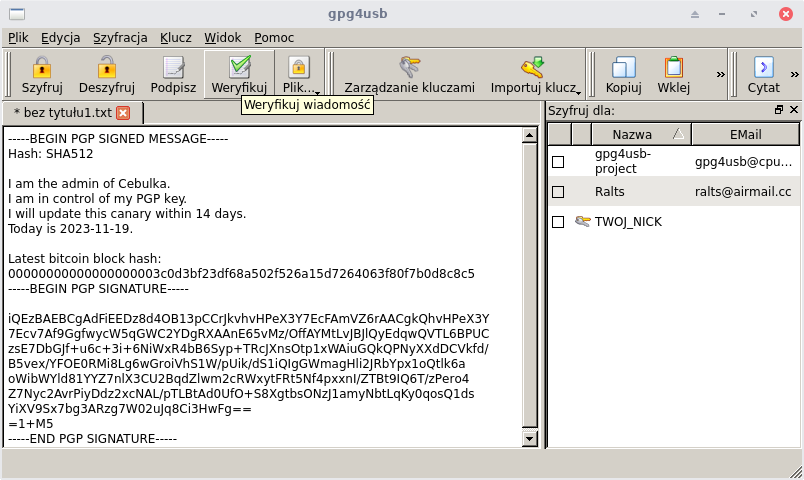Click the BEGIN PGP SIGNED MESSAGE line
Screen dimensions: 804x480
tap(118, 139)
